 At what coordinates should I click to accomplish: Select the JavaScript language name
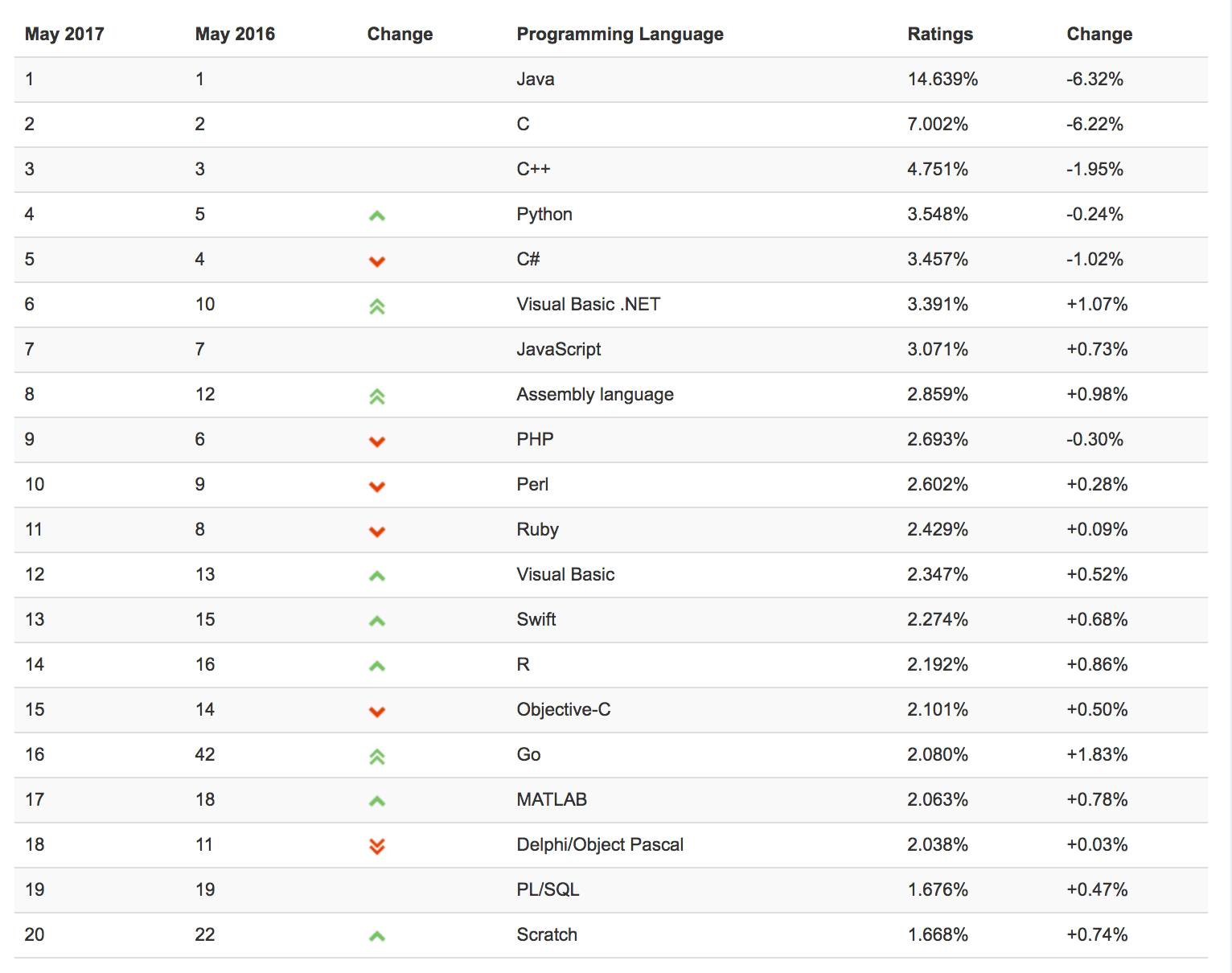click(x=558, y=349)
